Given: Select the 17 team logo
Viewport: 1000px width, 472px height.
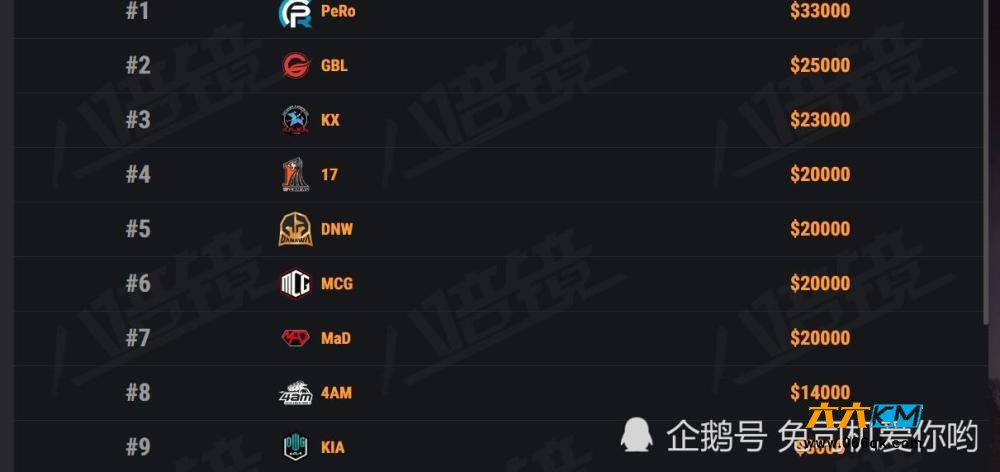Looking at the screenshot, I should point(296,175).
